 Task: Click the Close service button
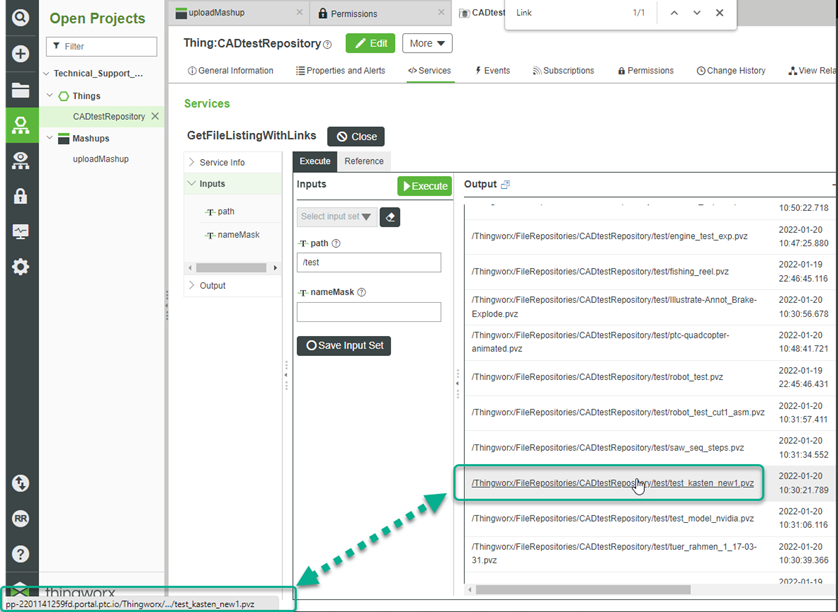click(x=356, y=136)
